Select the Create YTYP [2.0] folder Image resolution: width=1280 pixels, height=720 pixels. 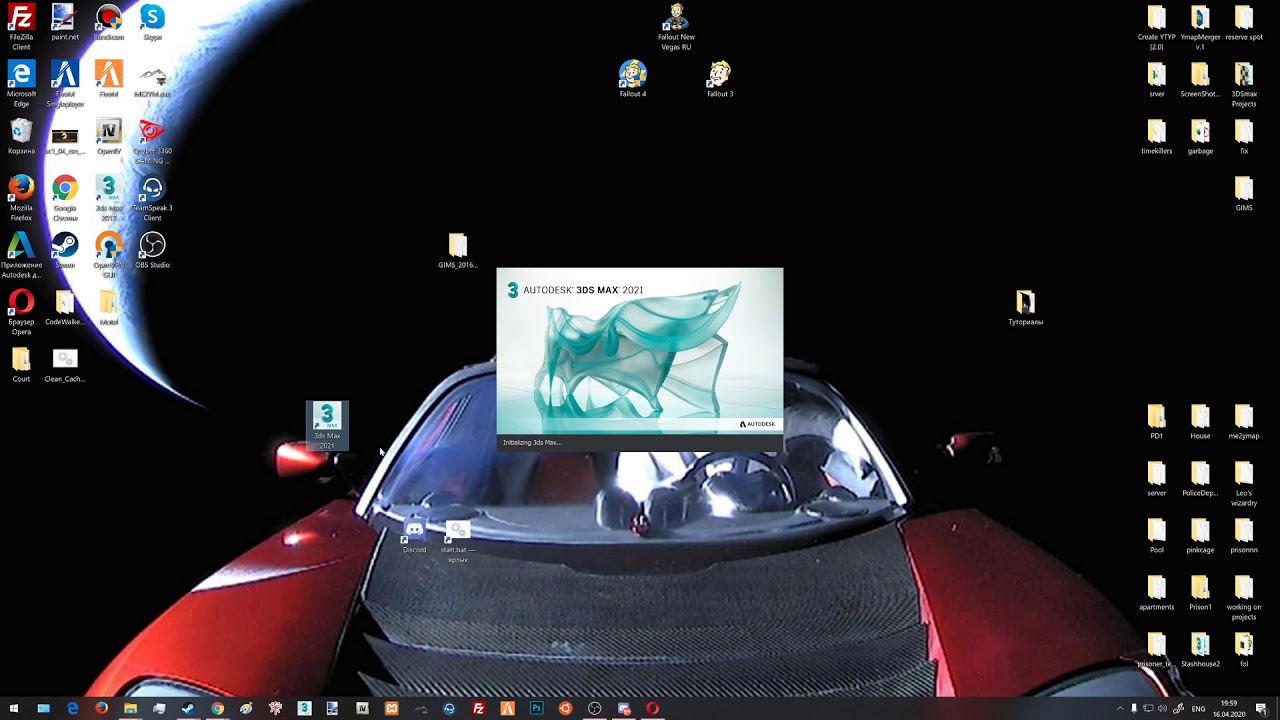click(x=1157, y=27)
